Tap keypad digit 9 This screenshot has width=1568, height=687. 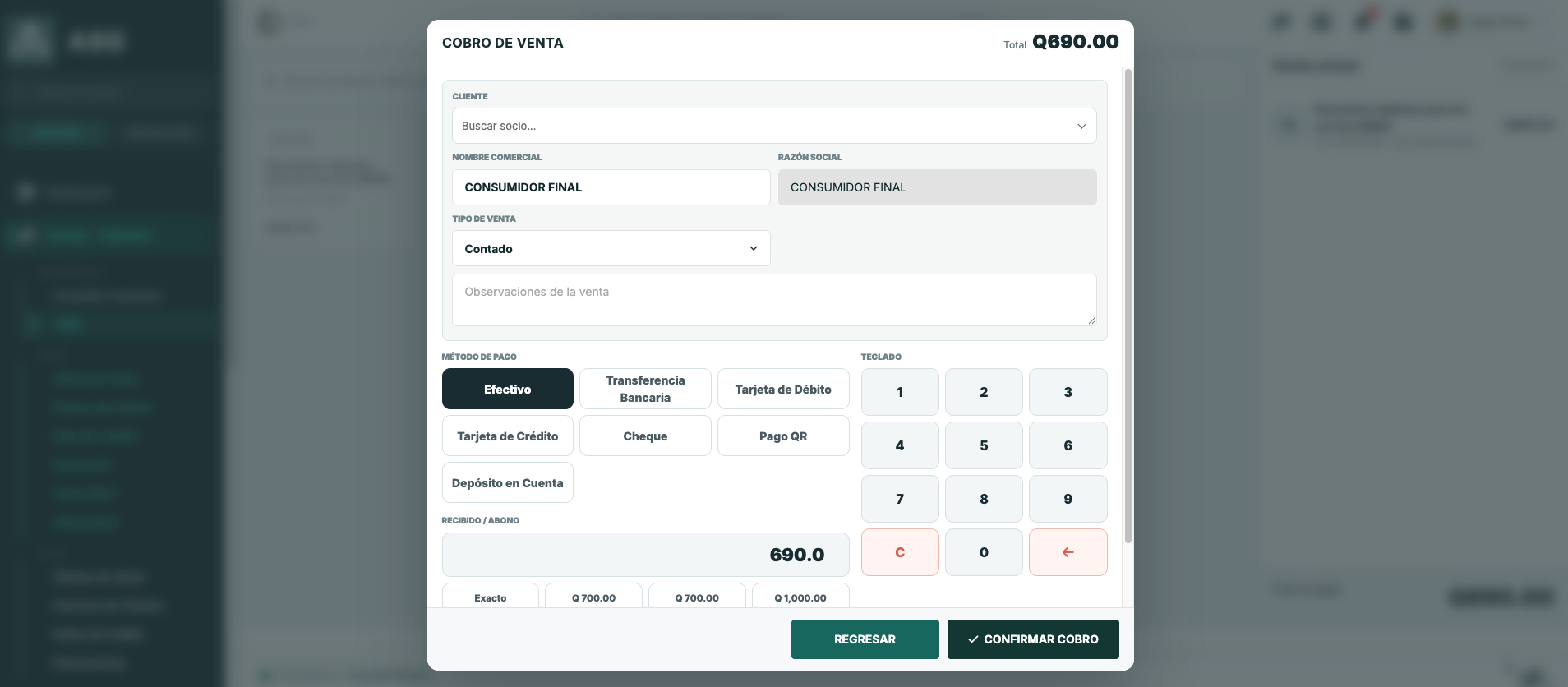pyautogui.click(x=1068, y=499)
